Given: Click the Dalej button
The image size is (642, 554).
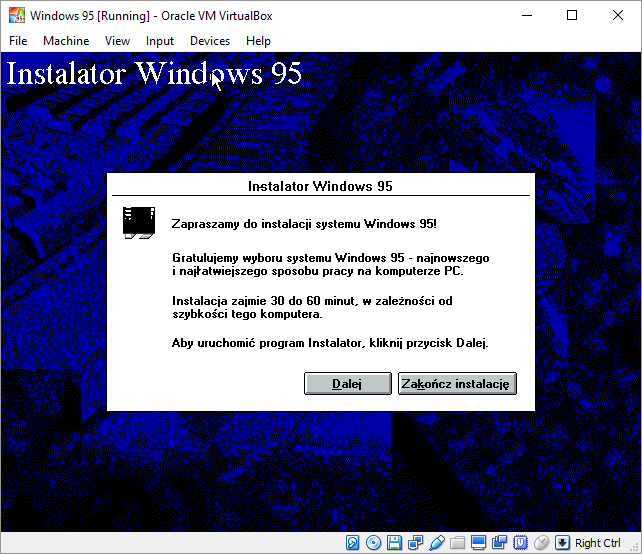Looking at the screenshot, I should (x=348, y=384).
